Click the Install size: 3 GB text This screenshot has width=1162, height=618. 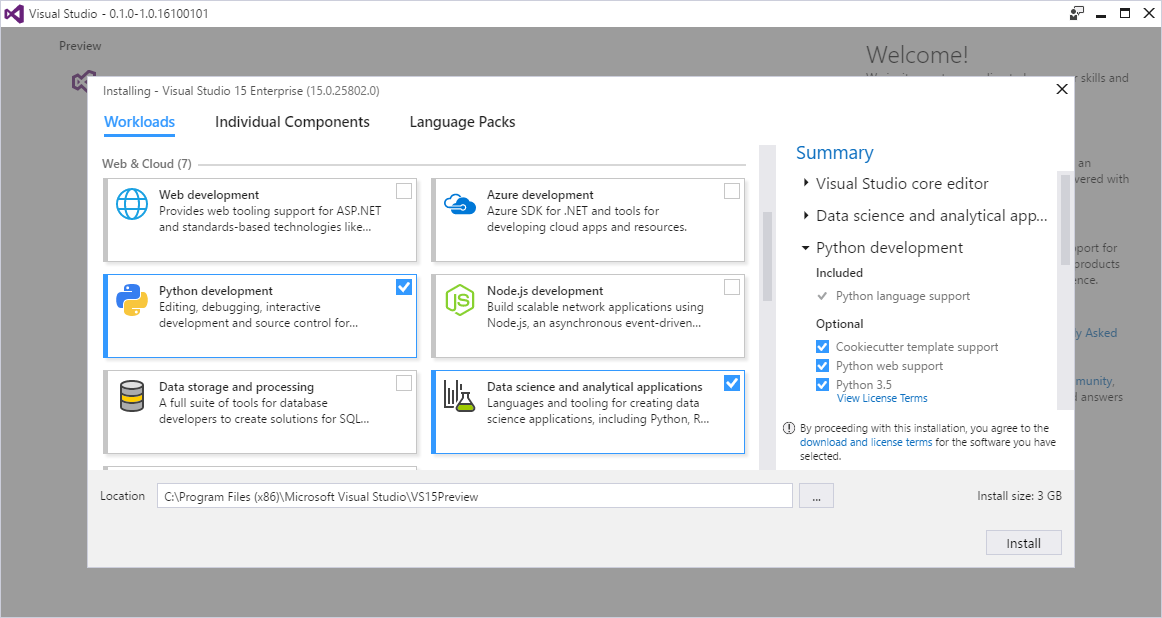click(1019, 496)
